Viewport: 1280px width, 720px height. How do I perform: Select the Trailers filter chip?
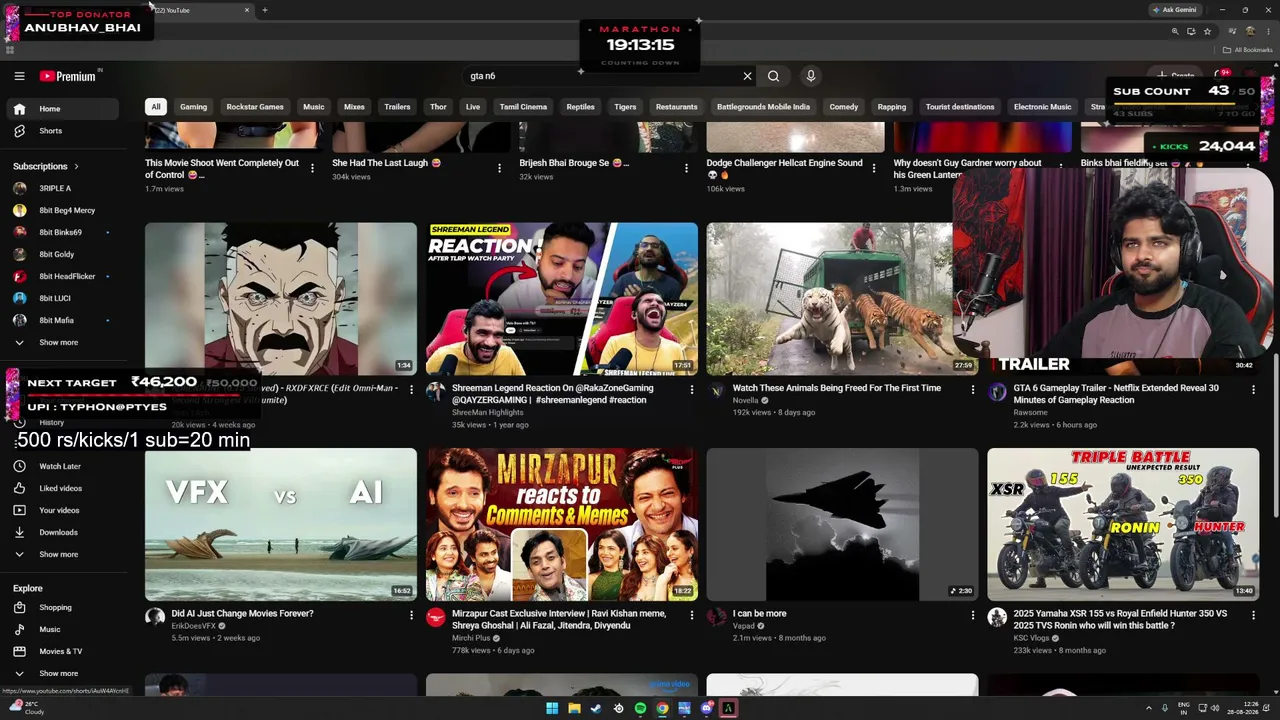[x=397, y=107]
